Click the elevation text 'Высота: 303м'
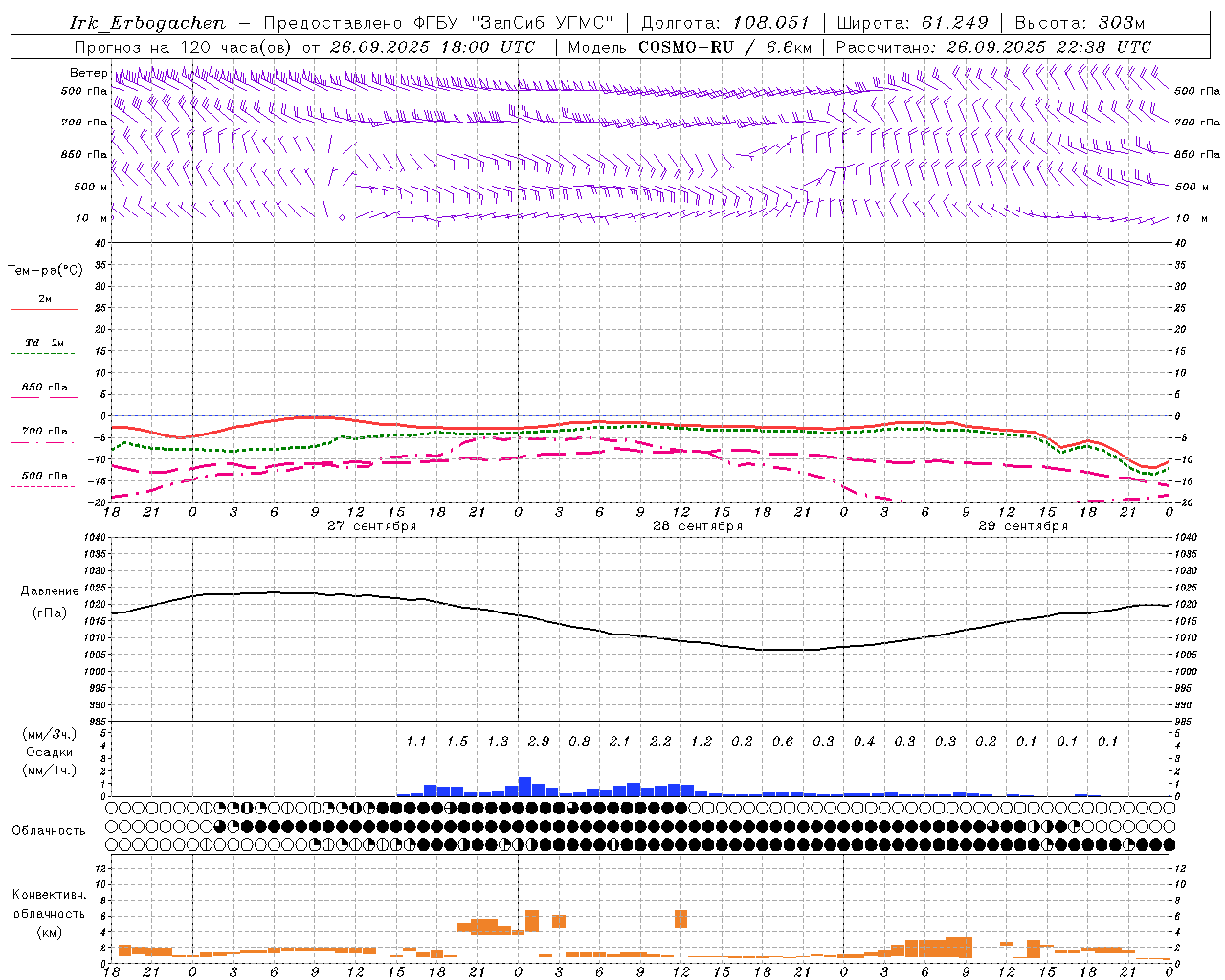1225x980 pixels. 1080,23
